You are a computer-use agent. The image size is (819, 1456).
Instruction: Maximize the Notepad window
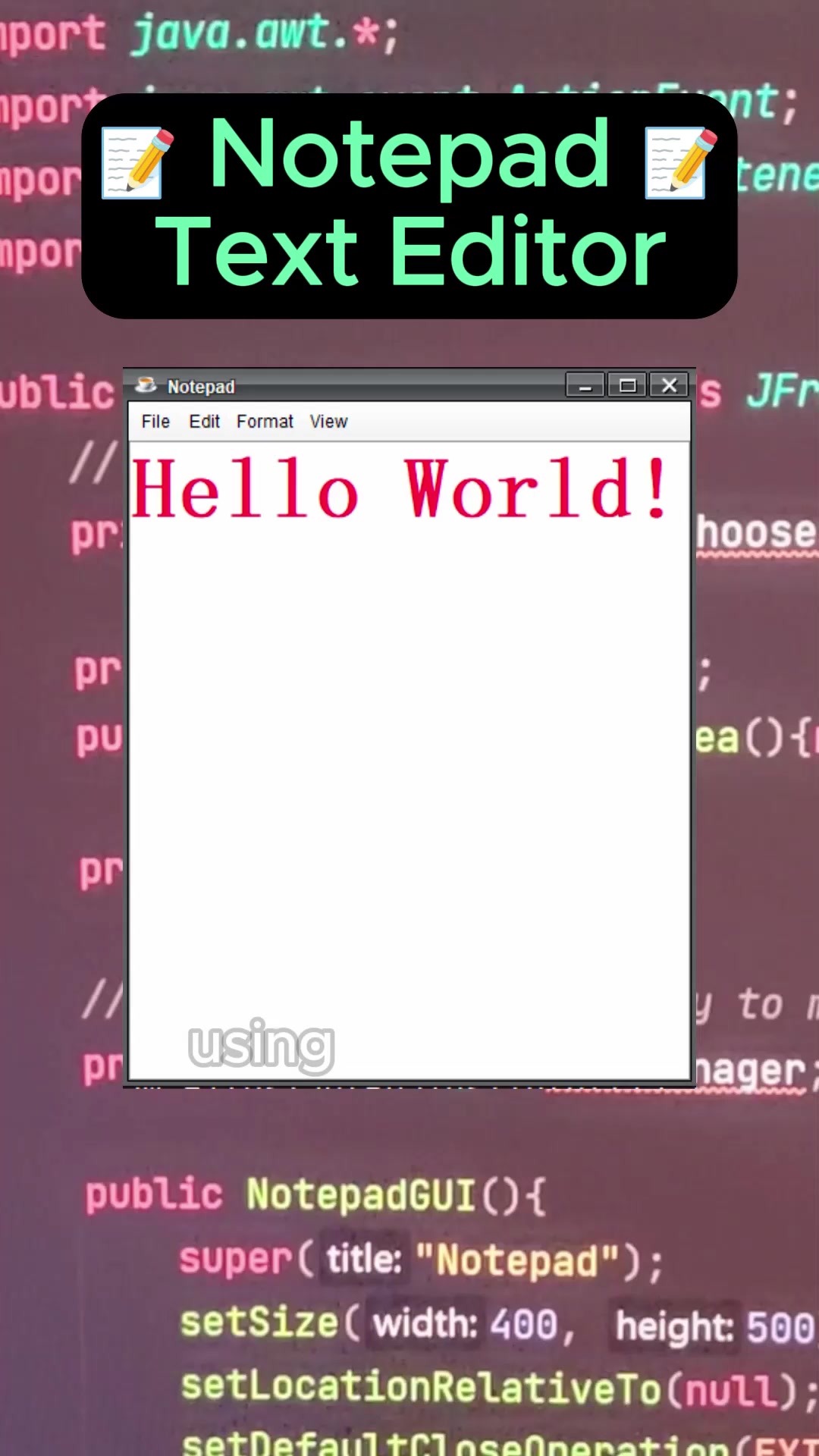point(627,385)
